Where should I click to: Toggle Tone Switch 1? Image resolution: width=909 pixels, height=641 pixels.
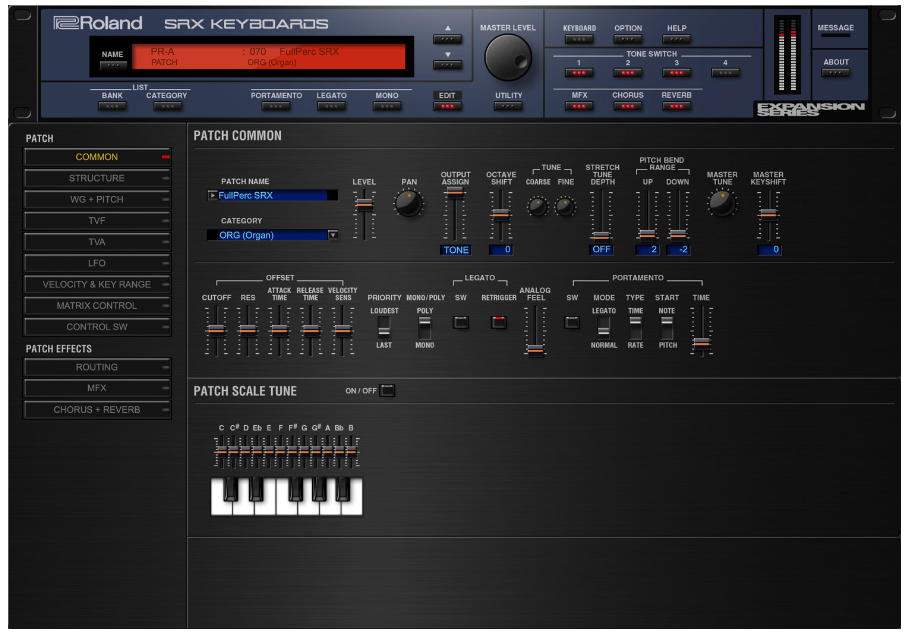click(x=579, y=73)
